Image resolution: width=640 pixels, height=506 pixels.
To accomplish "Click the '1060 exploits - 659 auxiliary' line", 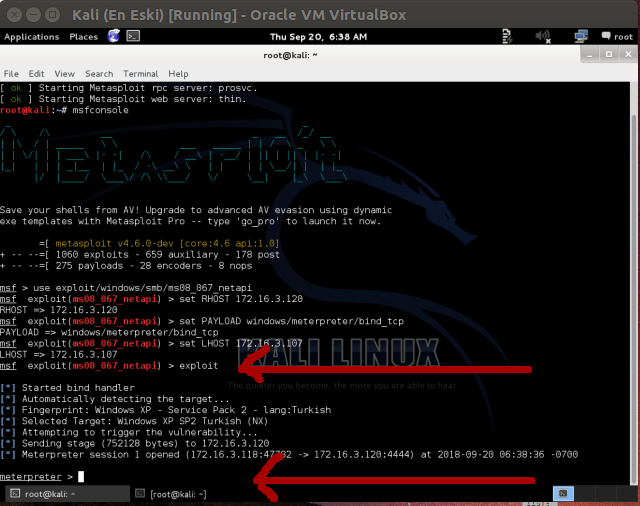I will click(x=140, y=255).
